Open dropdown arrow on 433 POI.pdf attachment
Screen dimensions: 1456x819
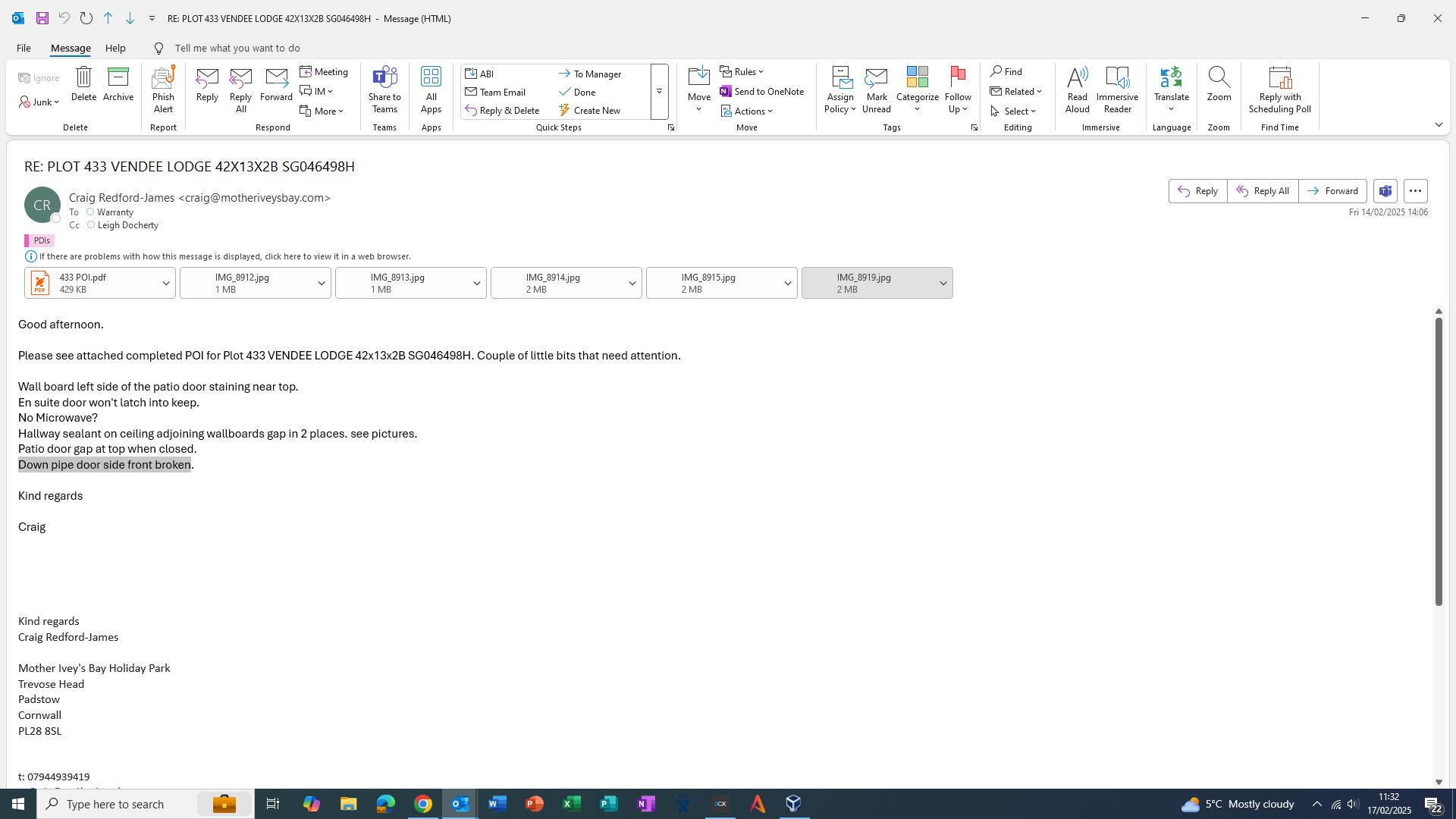click(165, 284)
